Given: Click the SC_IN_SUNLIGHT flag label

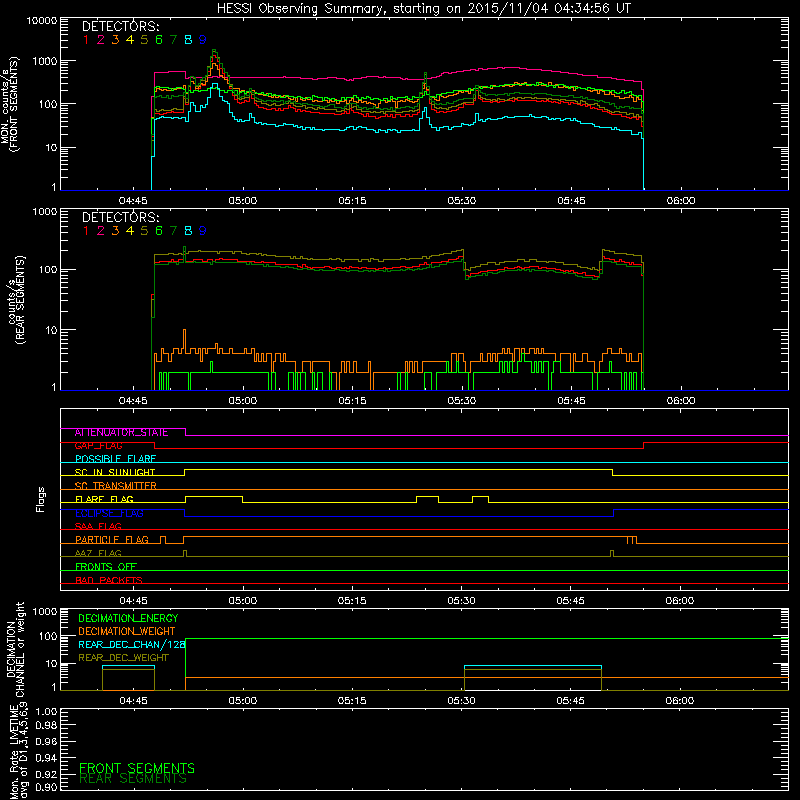Looking at the screenshot, I should point(115,472).
